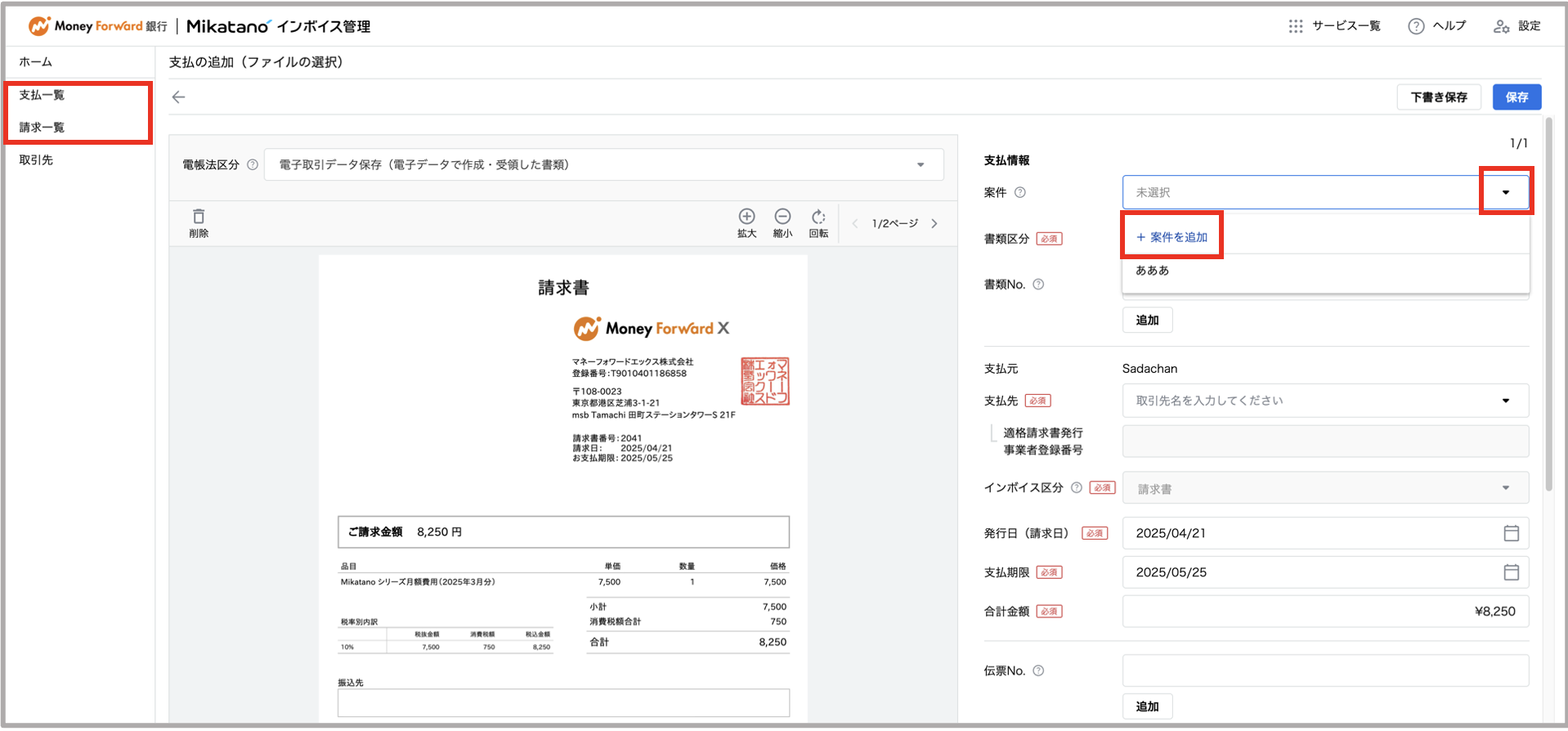Open 取引先 in the sidebar
This screenshot has width=1568, height=731.
(x=36, y=159)
